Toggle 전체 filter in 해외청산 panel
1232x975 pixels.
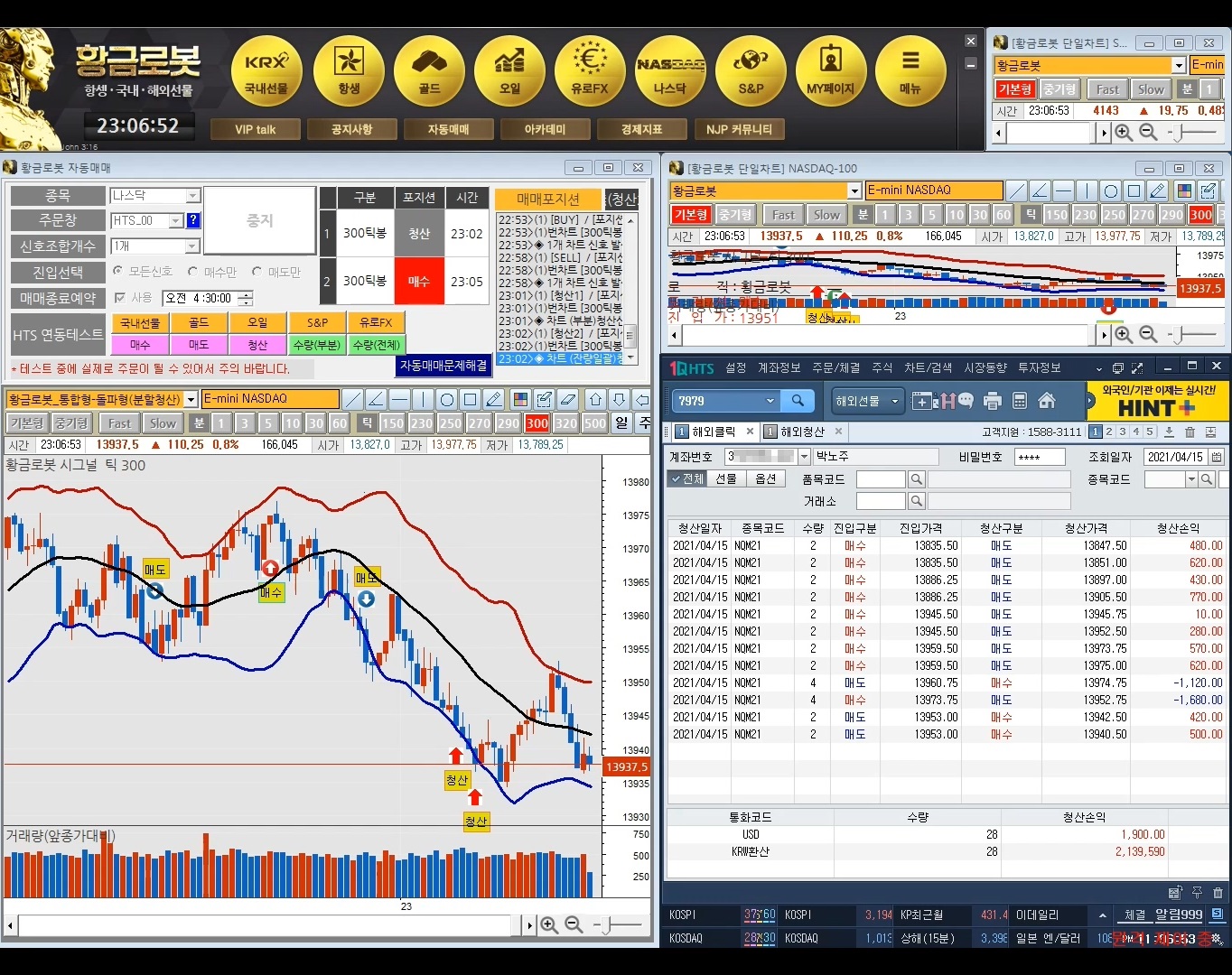tap(686, 478)
